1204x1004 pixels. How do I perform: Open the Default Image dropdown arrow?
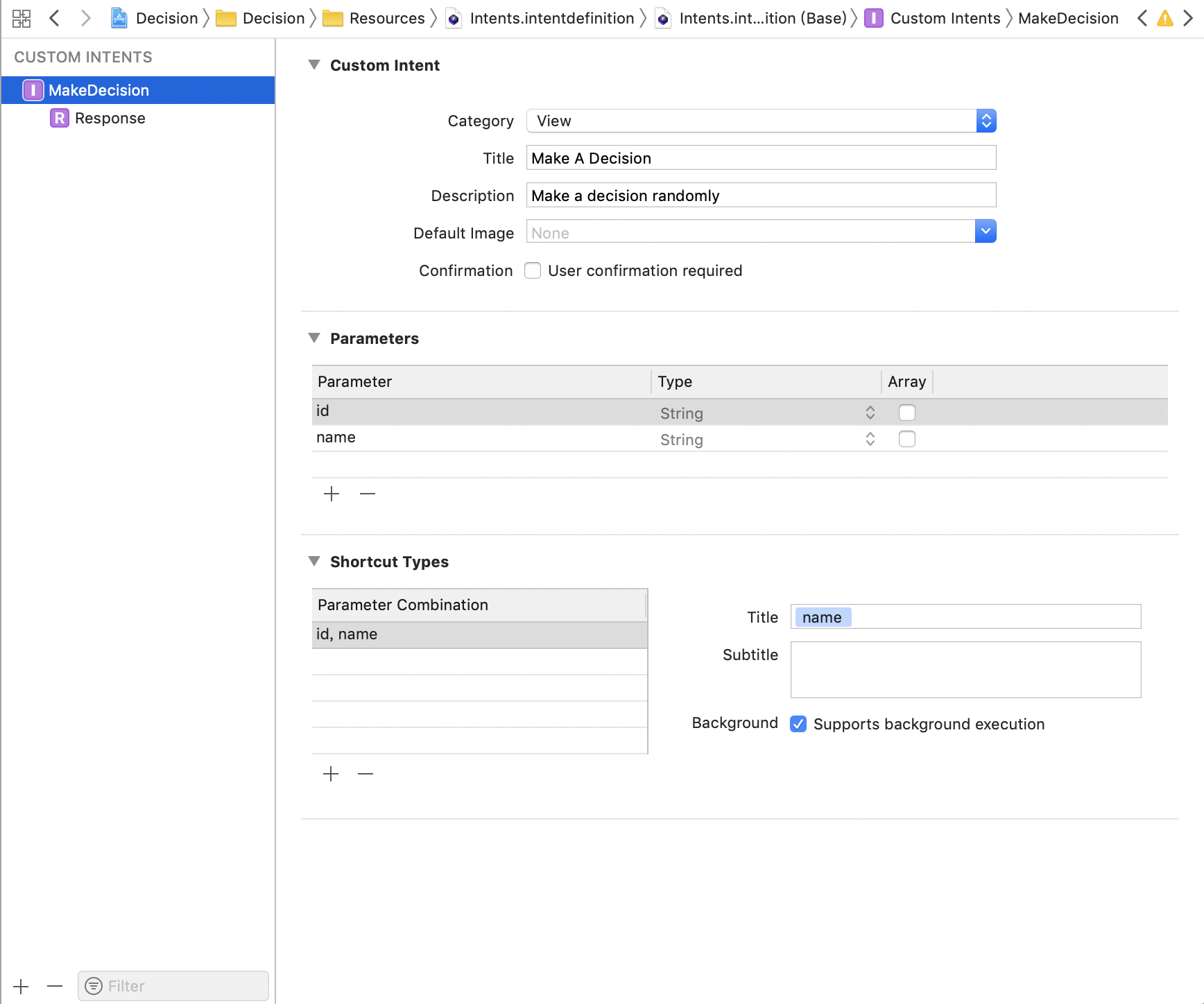coord(985,232)
